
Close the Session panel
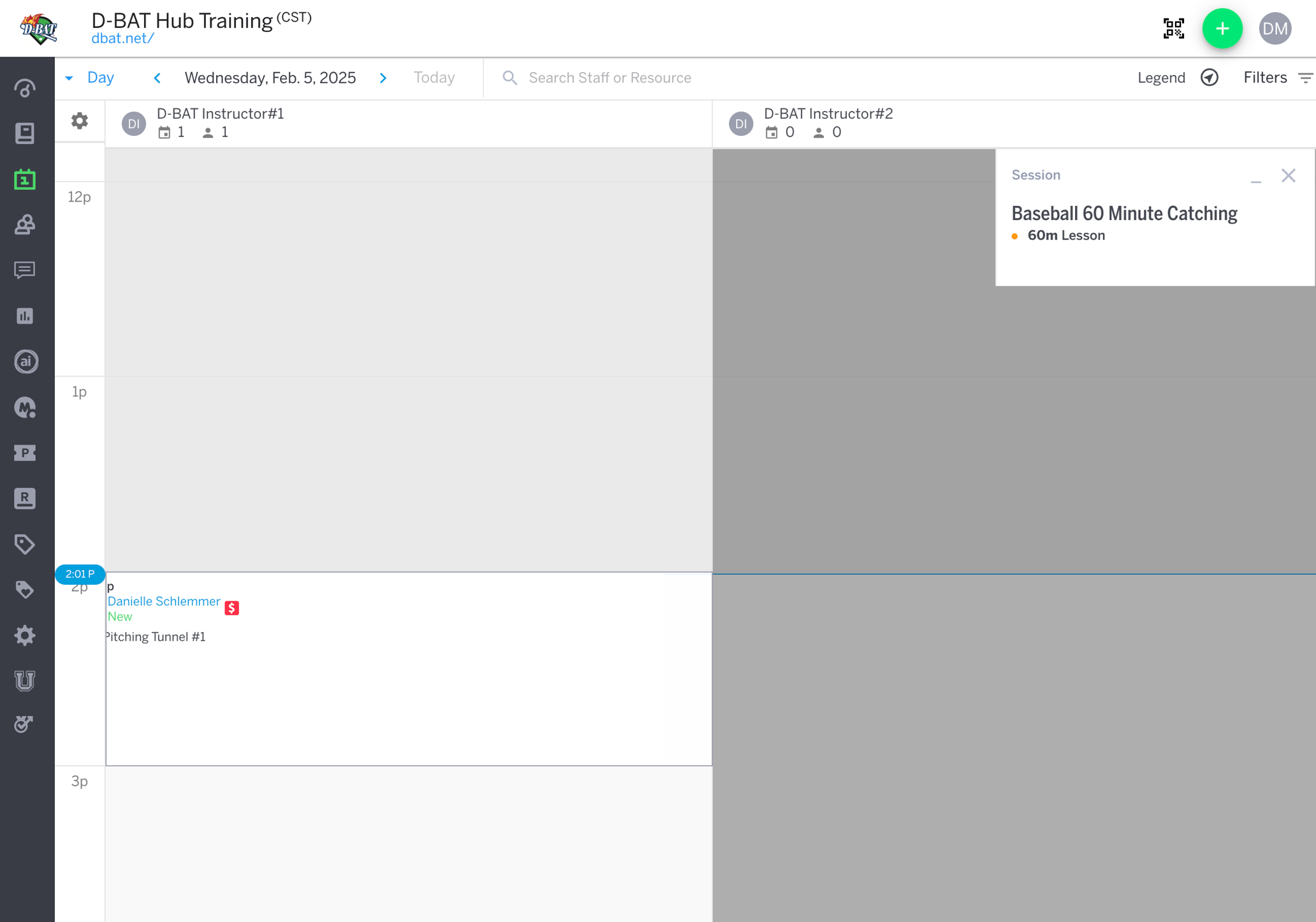tap(1289, 175)
